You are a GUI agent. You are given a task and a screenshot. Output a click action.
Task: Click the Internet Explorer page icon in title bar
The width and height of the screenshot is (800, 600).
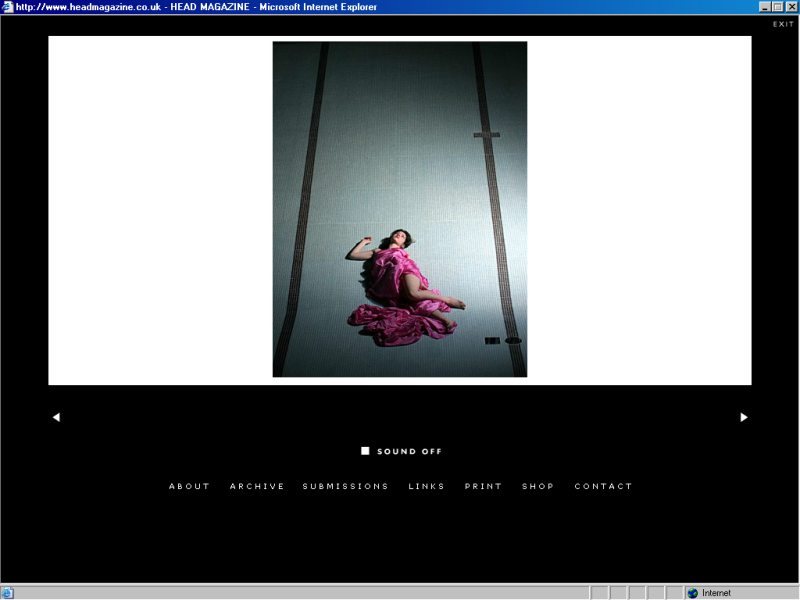[x=7, y=7]
